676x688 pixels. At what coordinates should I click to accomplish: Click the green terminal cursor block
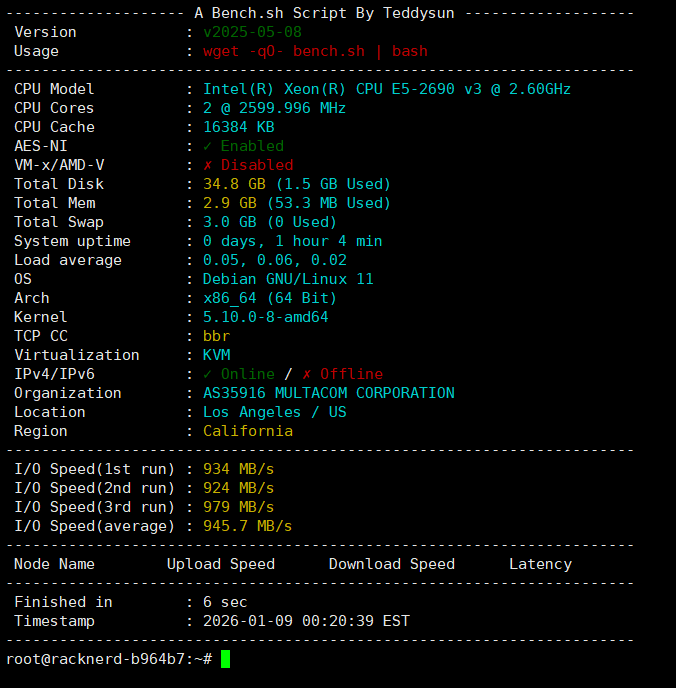[226, 659]
